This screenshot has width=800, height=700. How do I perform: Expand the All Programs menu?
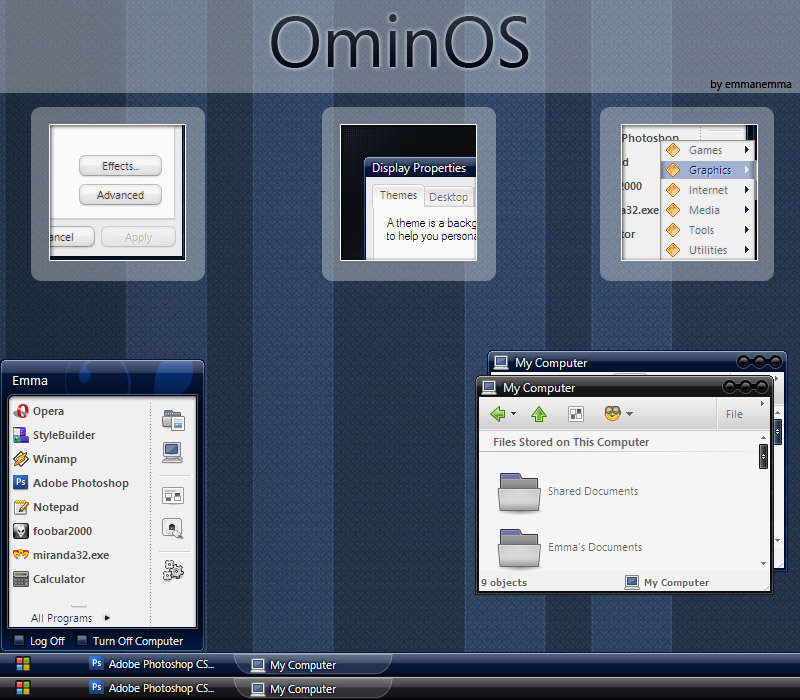64,618
